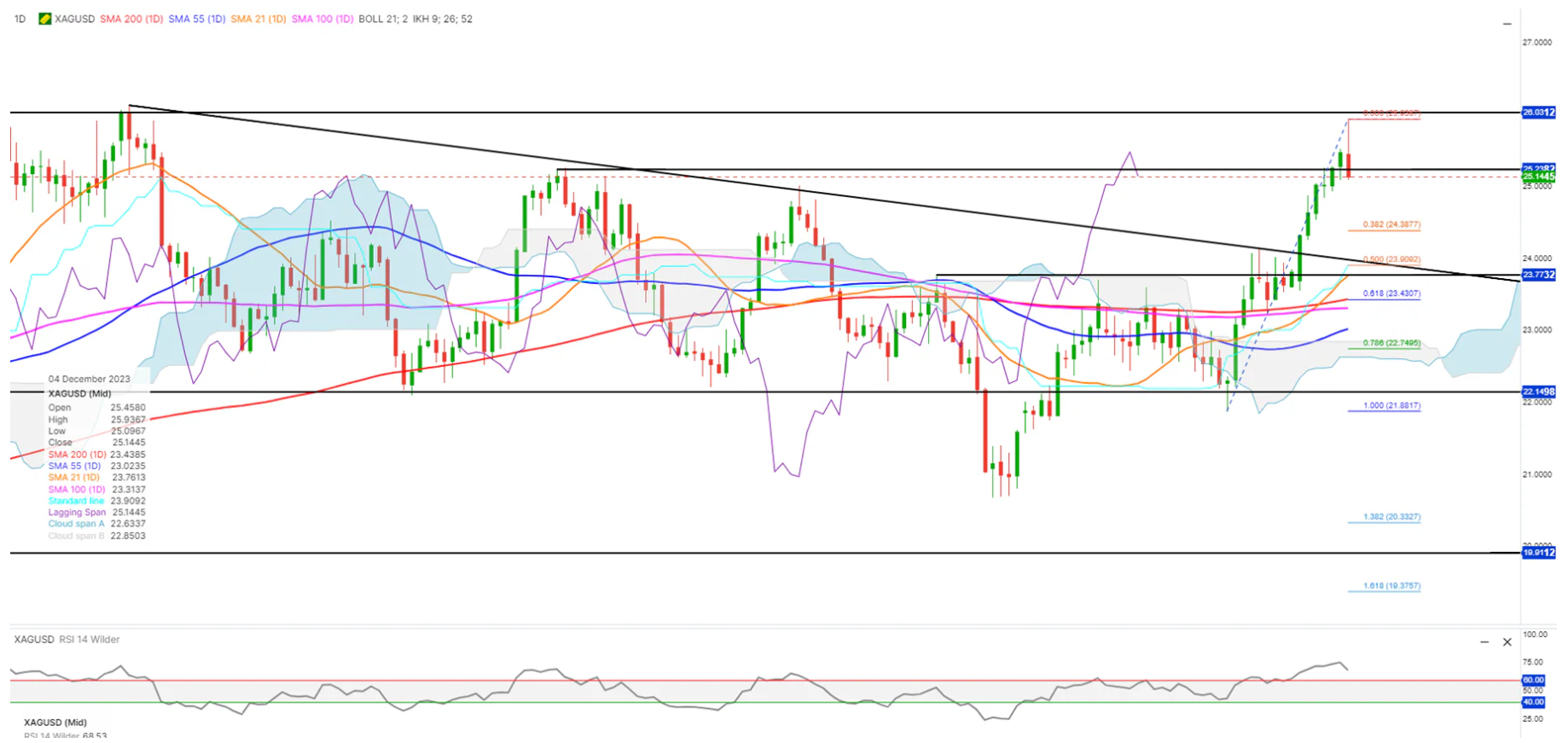This screenshot has height=743, width=1568.
Task: Click the High 25.9367 value in data box
Action: pyautogui.click(x=128, y=420)
